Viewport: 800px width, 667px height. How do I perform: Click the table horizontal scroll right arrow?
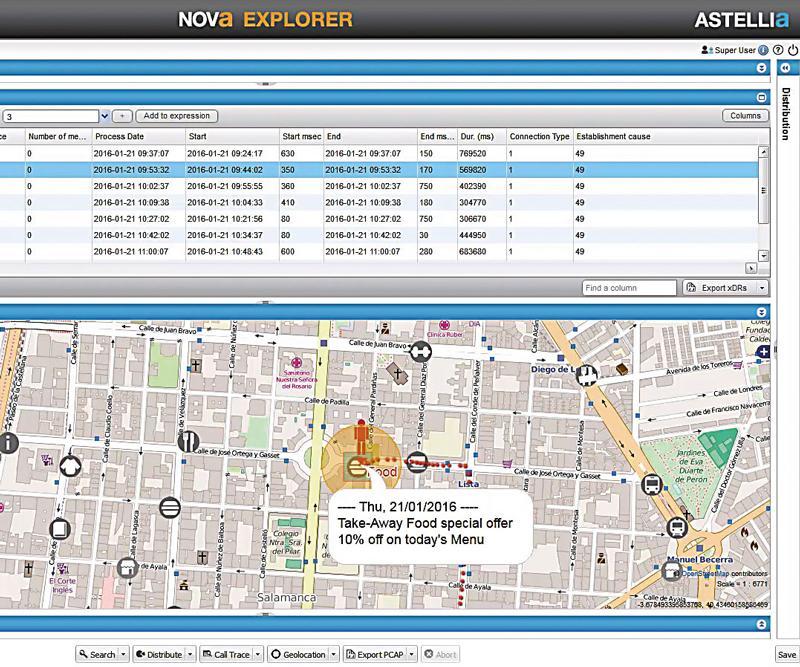[x=751, y=268]
